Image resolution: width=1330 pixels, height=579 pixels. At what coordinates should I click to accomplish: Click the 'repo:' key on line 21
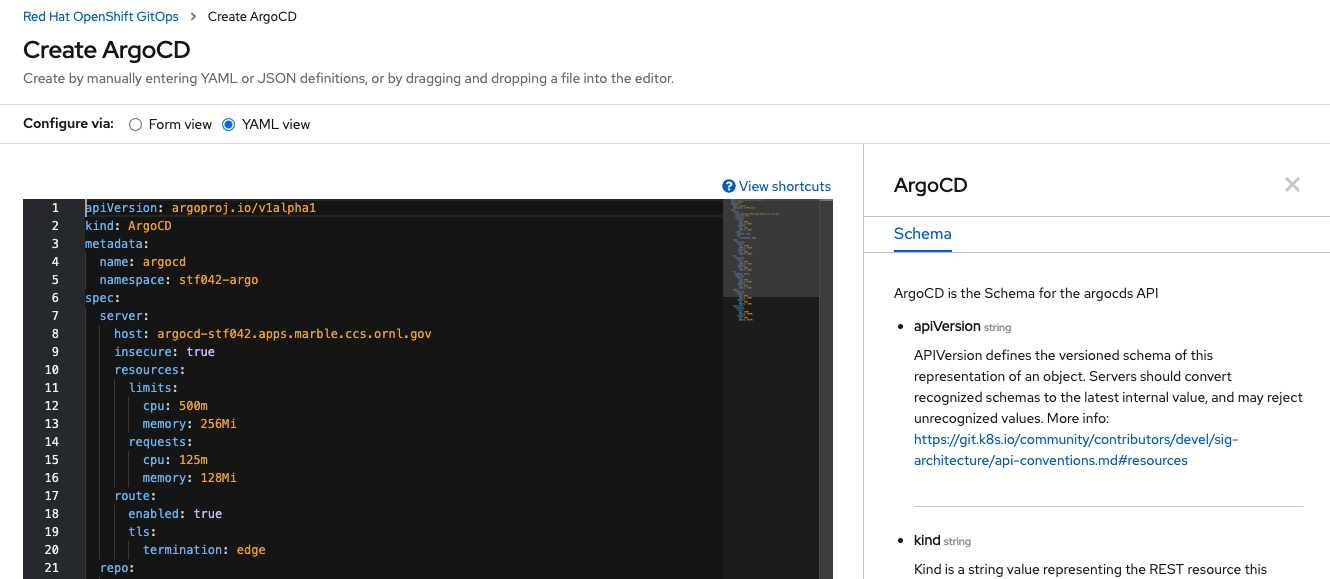coord(116,568)
